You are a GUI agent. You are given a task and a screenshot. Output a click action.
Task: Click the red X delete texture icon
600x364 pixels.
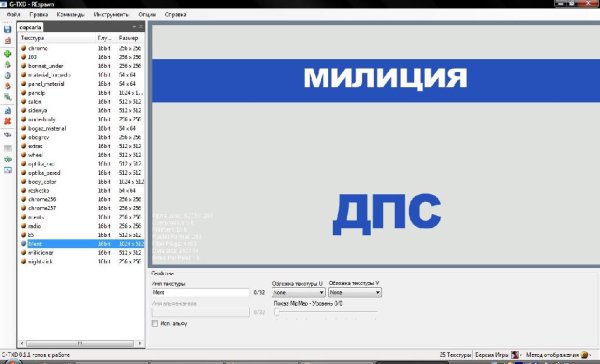pyautogui.click(x=7, y=121)
